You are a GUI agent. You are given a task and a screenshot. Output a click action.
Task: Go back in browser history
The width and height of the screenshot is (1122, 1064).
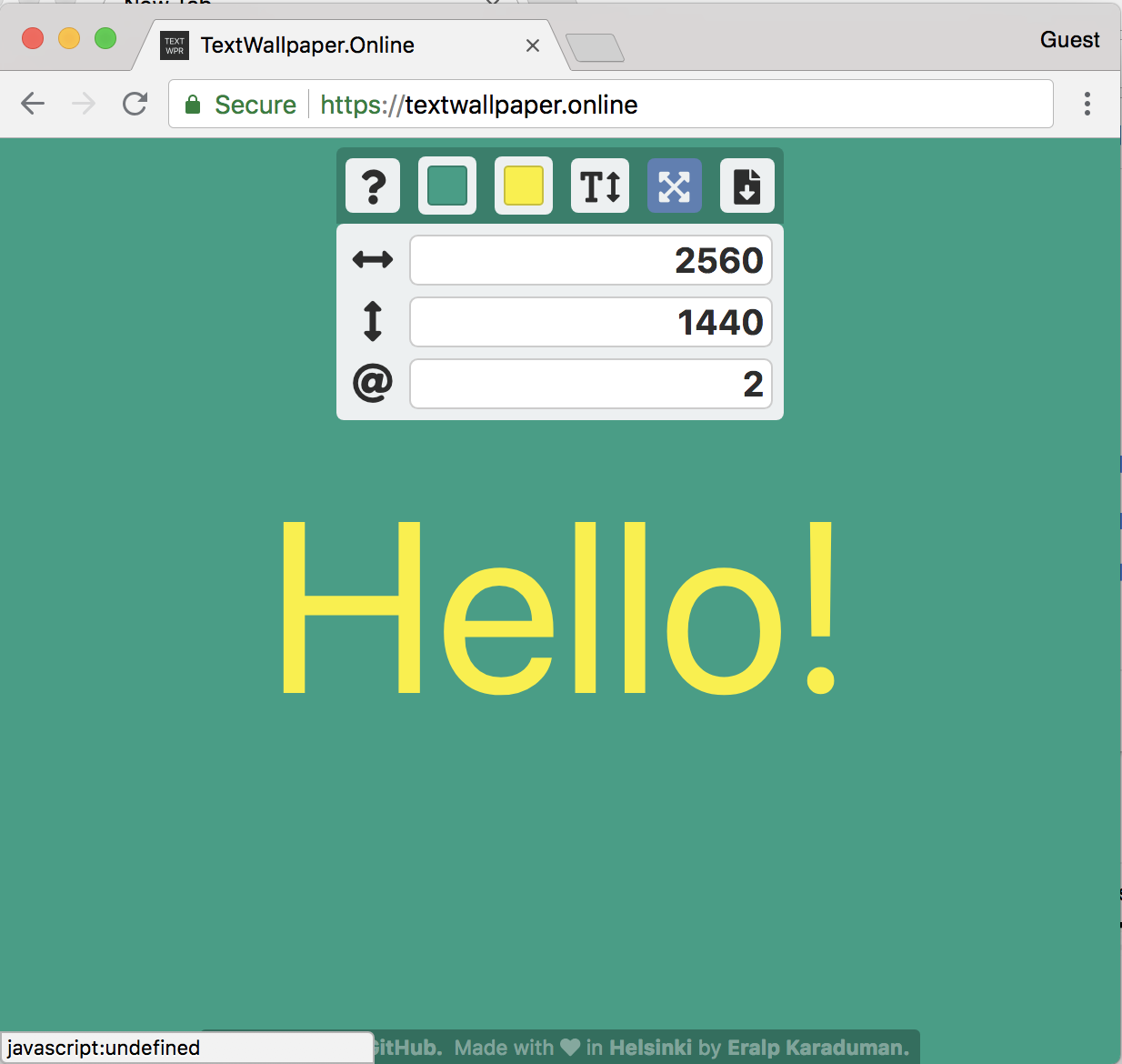[33, 104]
